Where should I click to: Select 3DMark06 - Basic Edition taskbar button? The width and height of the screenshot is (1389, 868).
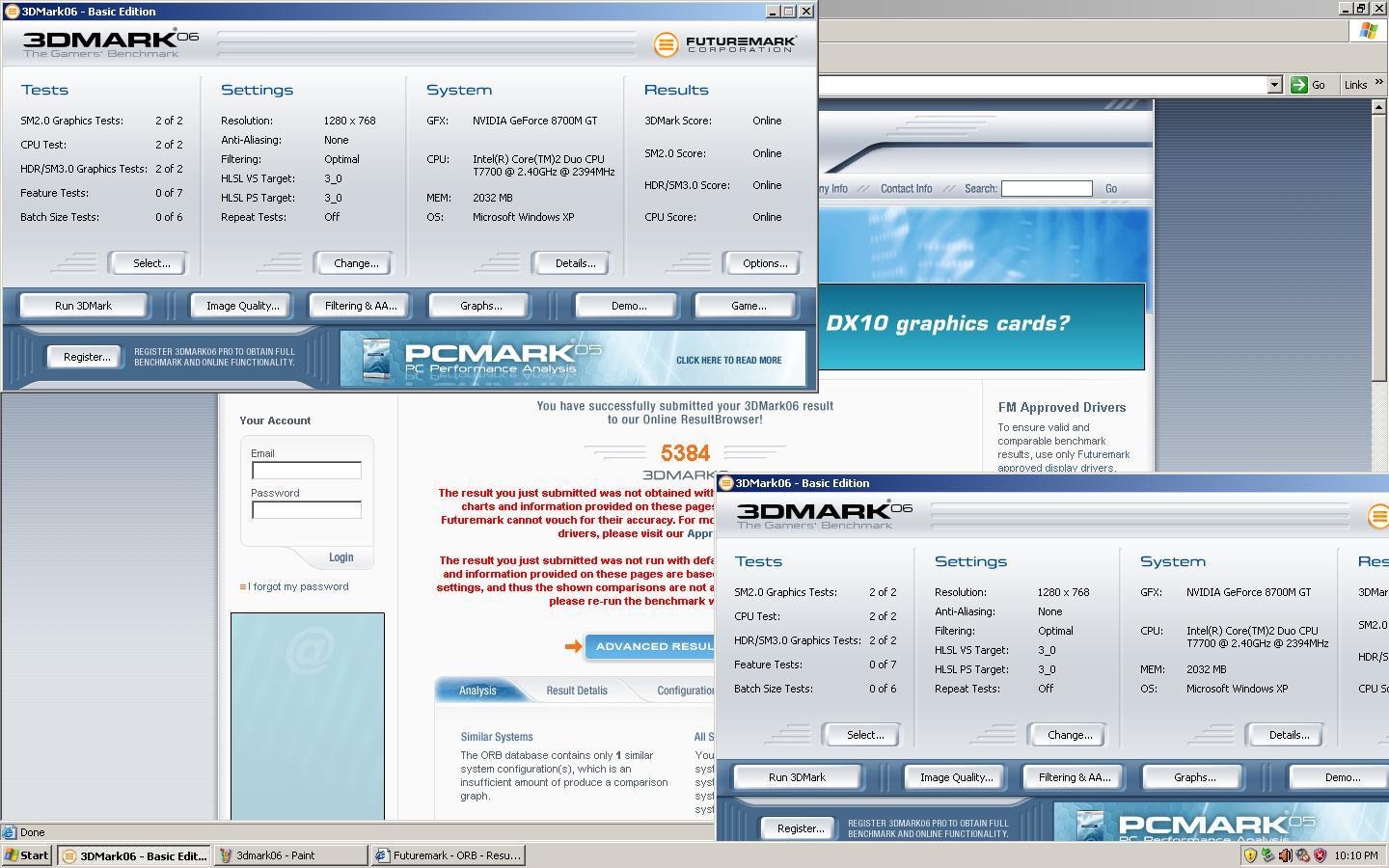[134, 855]
